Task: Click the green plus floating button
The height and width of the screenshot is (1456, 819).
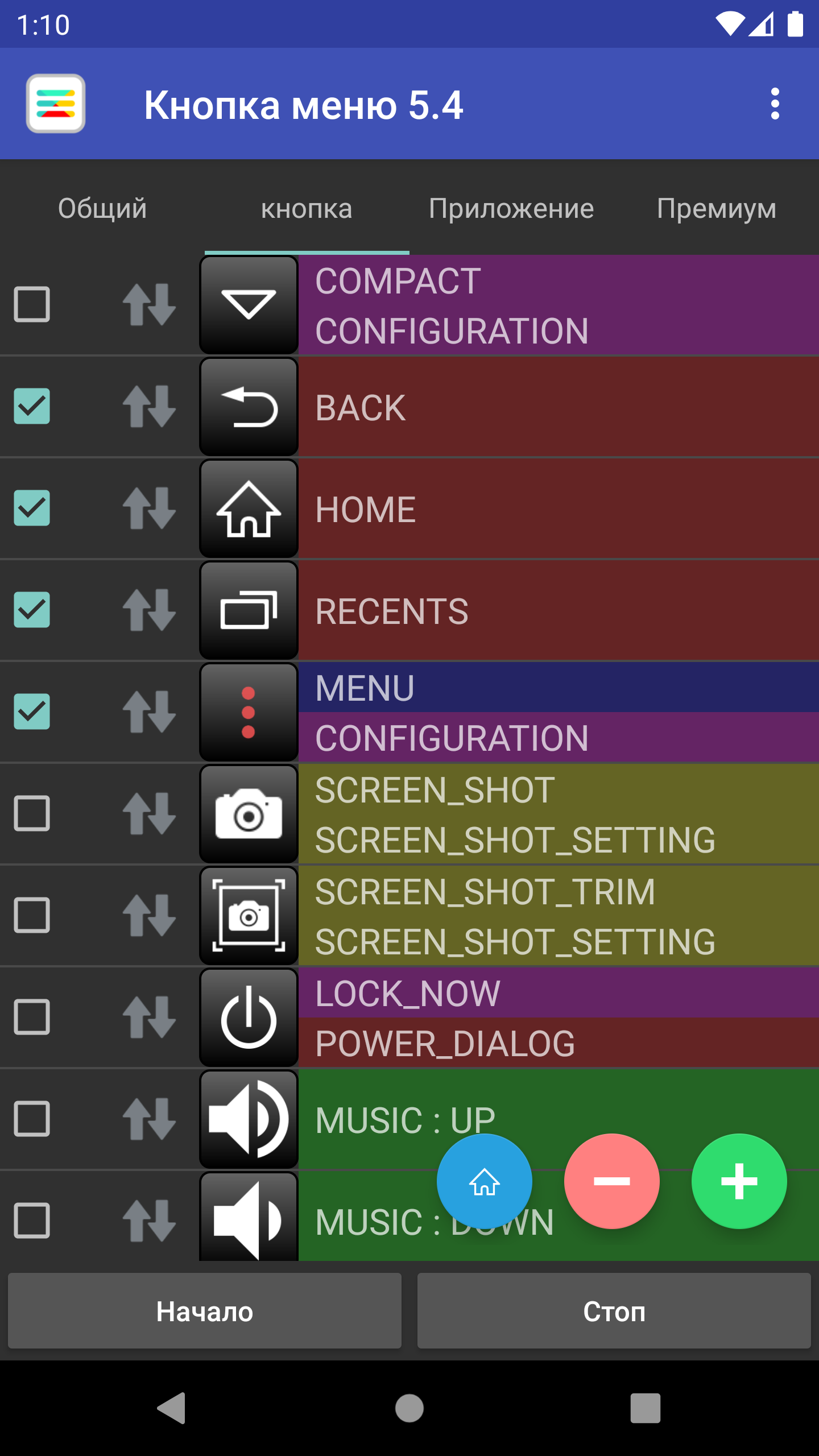Action: 739,1181
